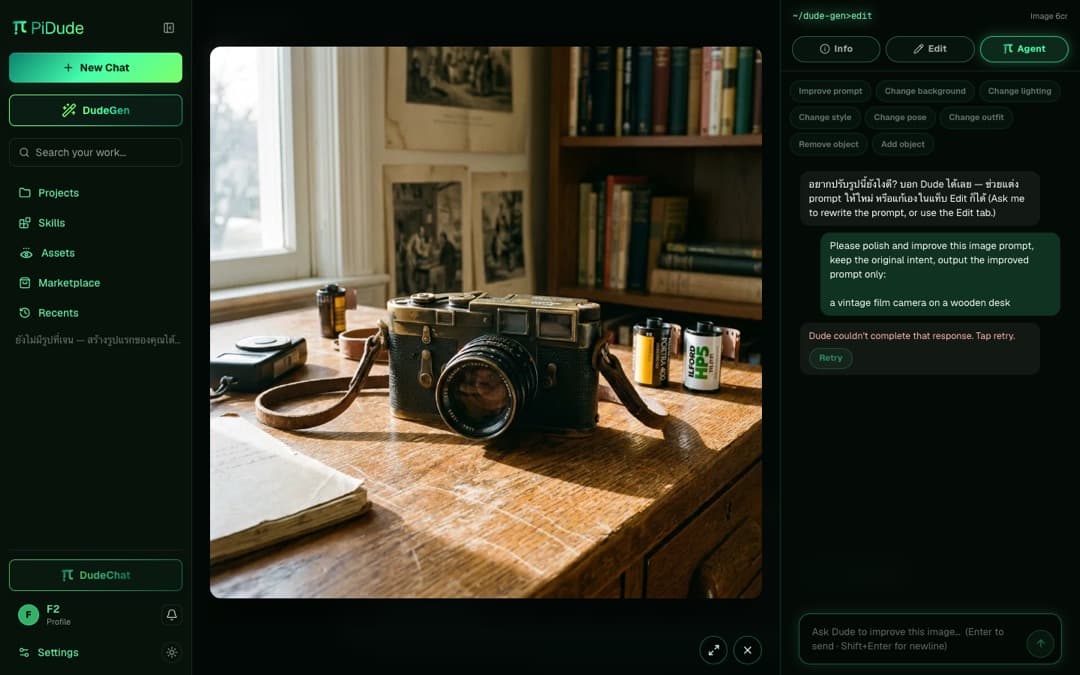Choose the Add object suggestion

coord(902,144)
